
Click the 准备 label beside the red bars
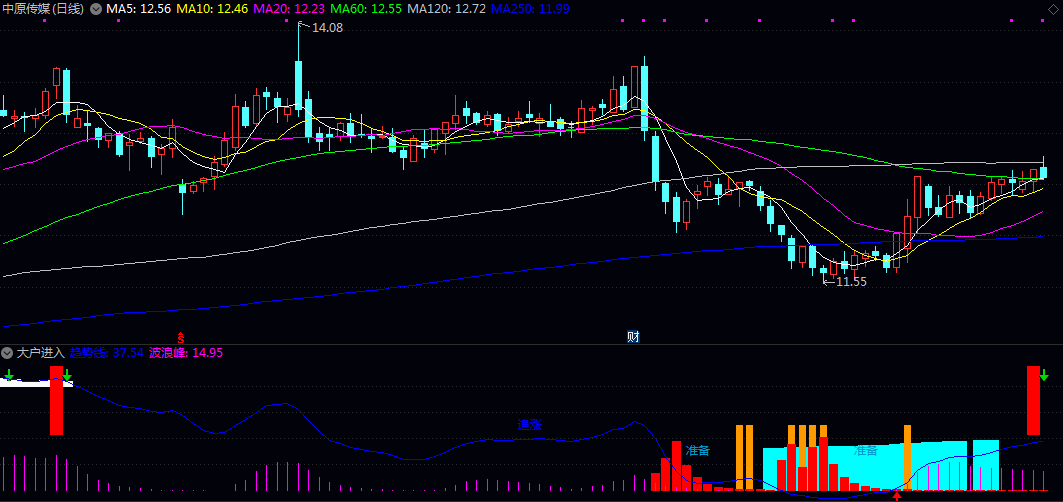pyautogui.click(x=698, y=450)
